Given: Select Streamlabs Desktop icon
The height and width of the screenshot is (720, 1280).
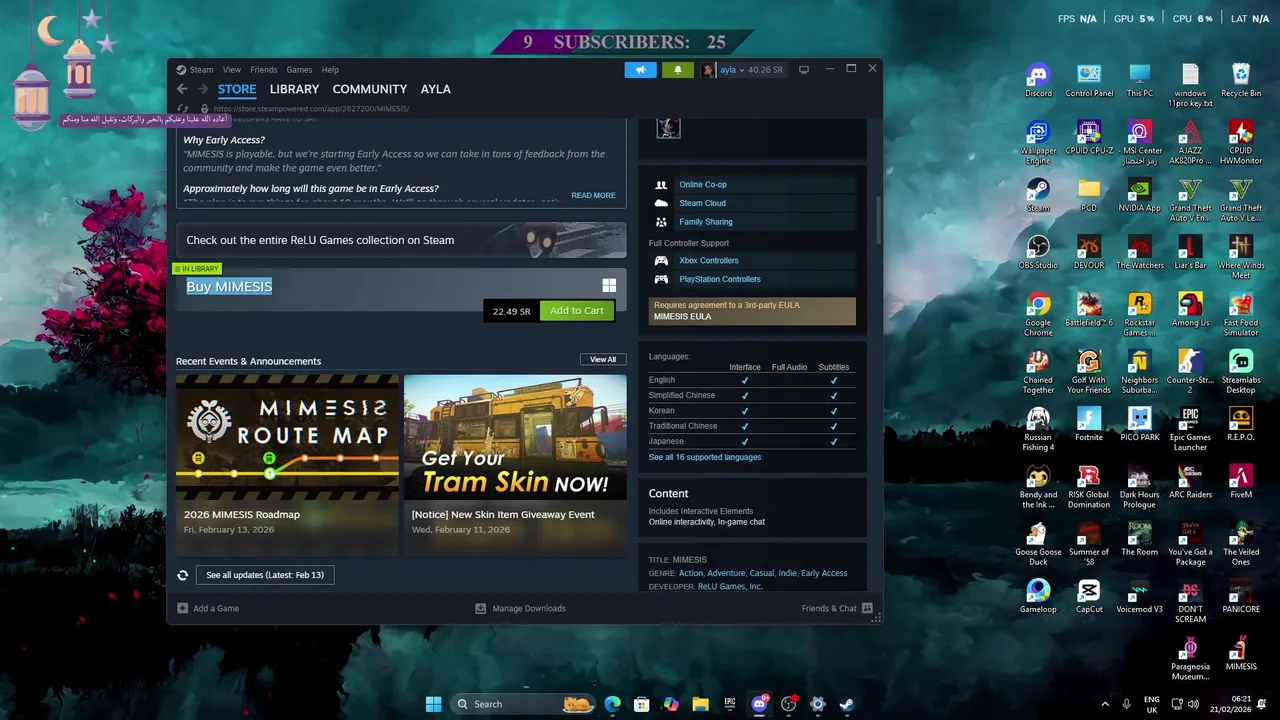Looking at the screenshot, I should [1241, 371].
